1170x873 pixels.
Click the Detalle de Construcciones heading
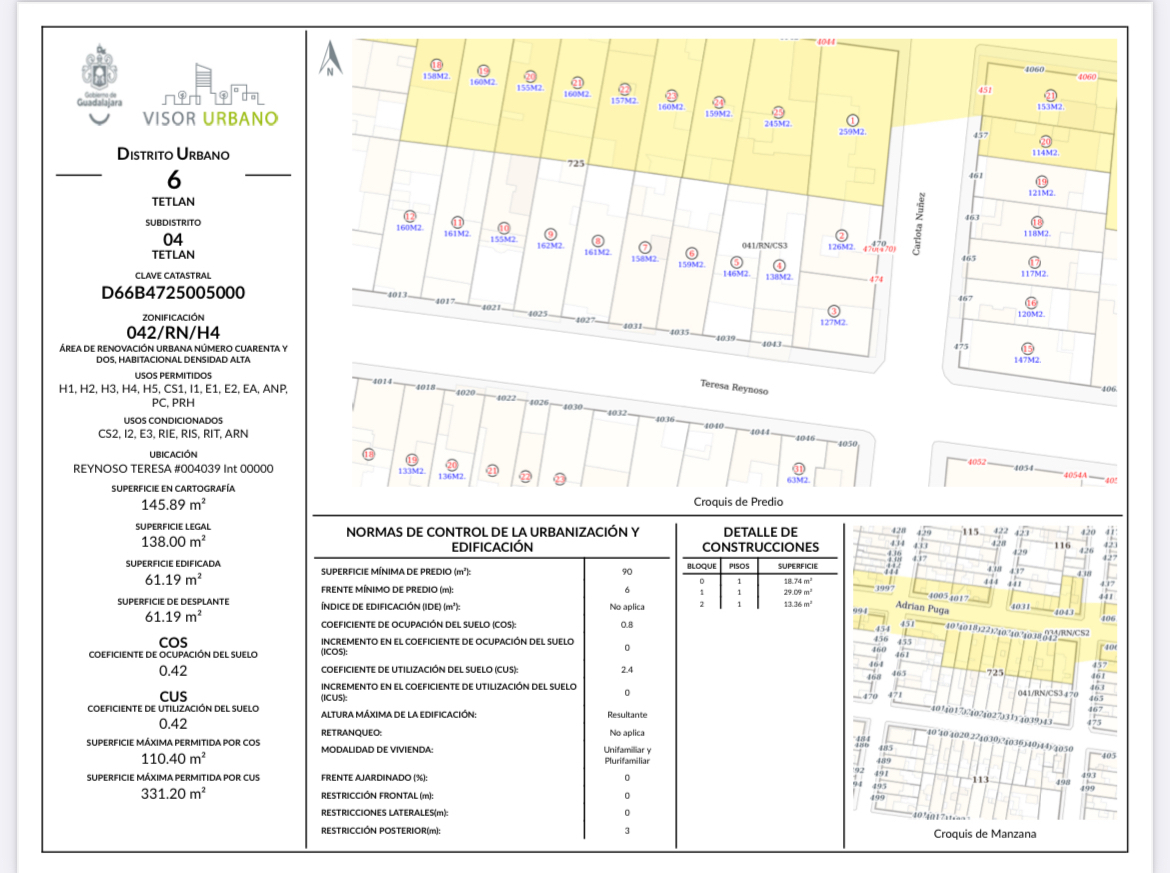pos(759,539)
